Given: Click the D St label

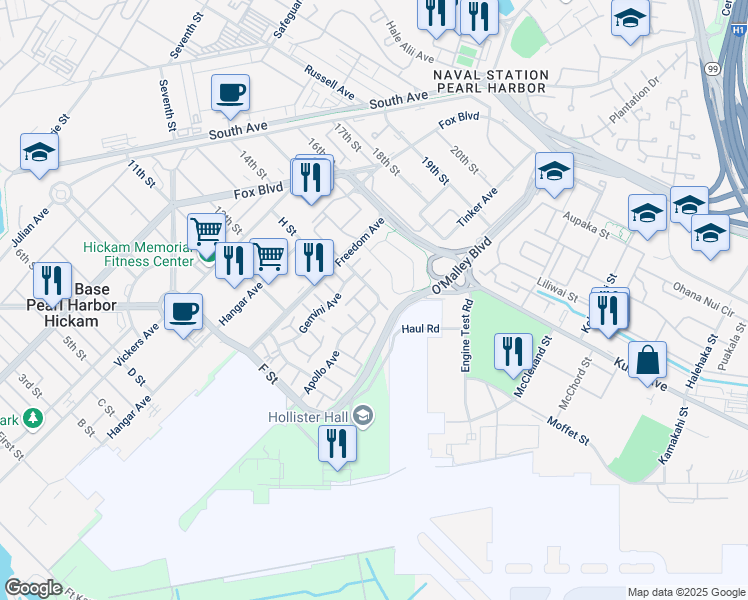Looking at the screenshot, I should tap(136, 377).
